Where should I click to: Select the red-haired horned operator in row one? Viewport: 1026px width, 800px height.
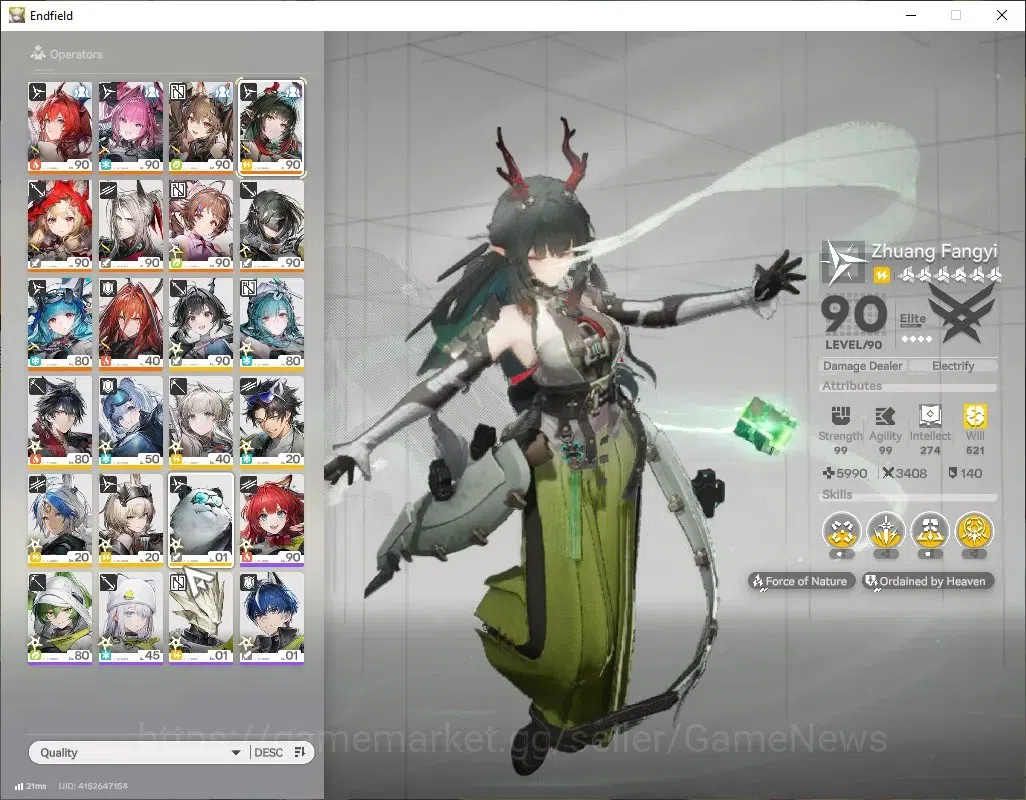pyautogui.click(x=60, y=127)
